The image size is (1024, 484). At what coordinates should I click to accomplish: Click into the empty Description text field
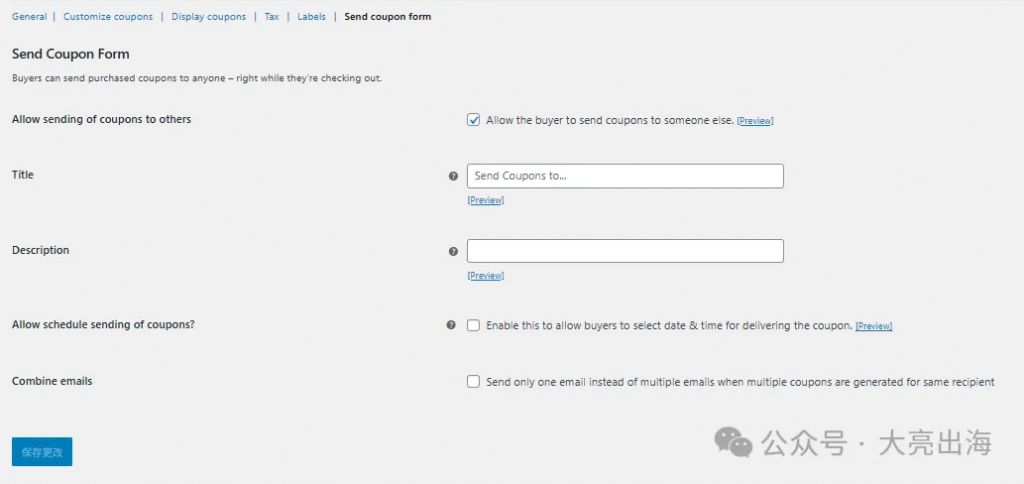[625, 251]
